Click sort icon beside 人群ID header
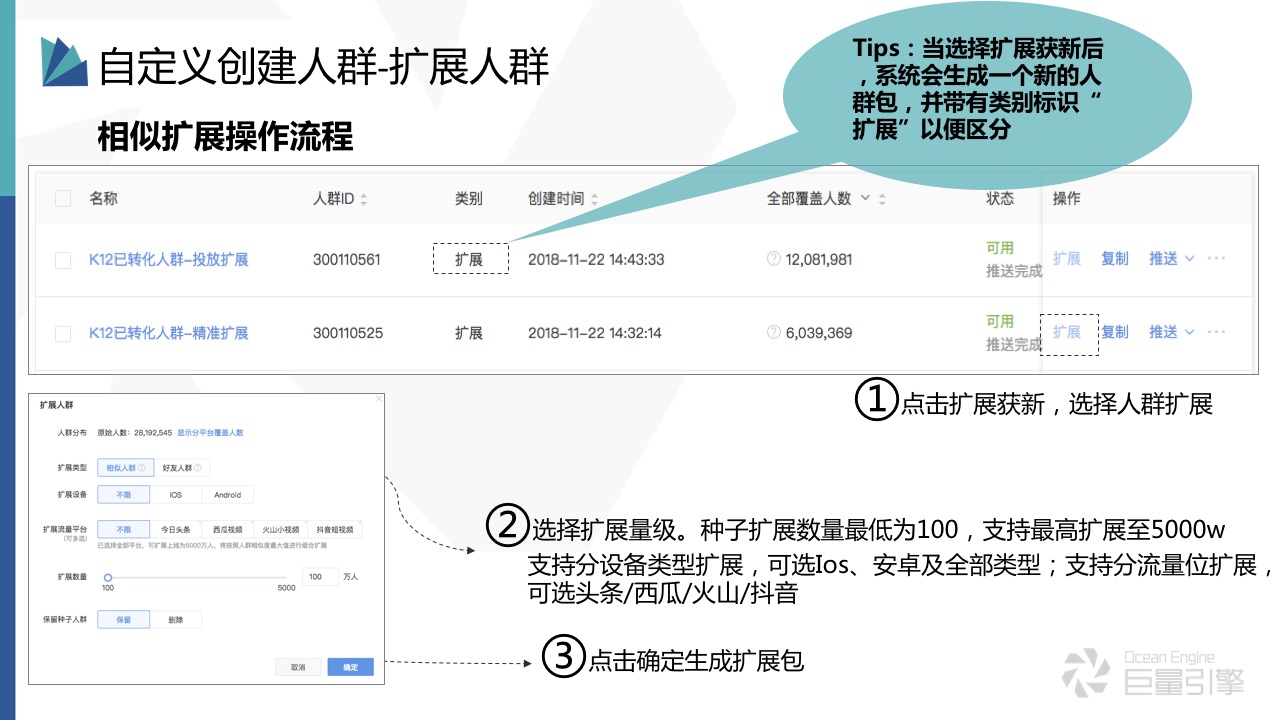Screen dimensions: 1280x720 point(364,200)
